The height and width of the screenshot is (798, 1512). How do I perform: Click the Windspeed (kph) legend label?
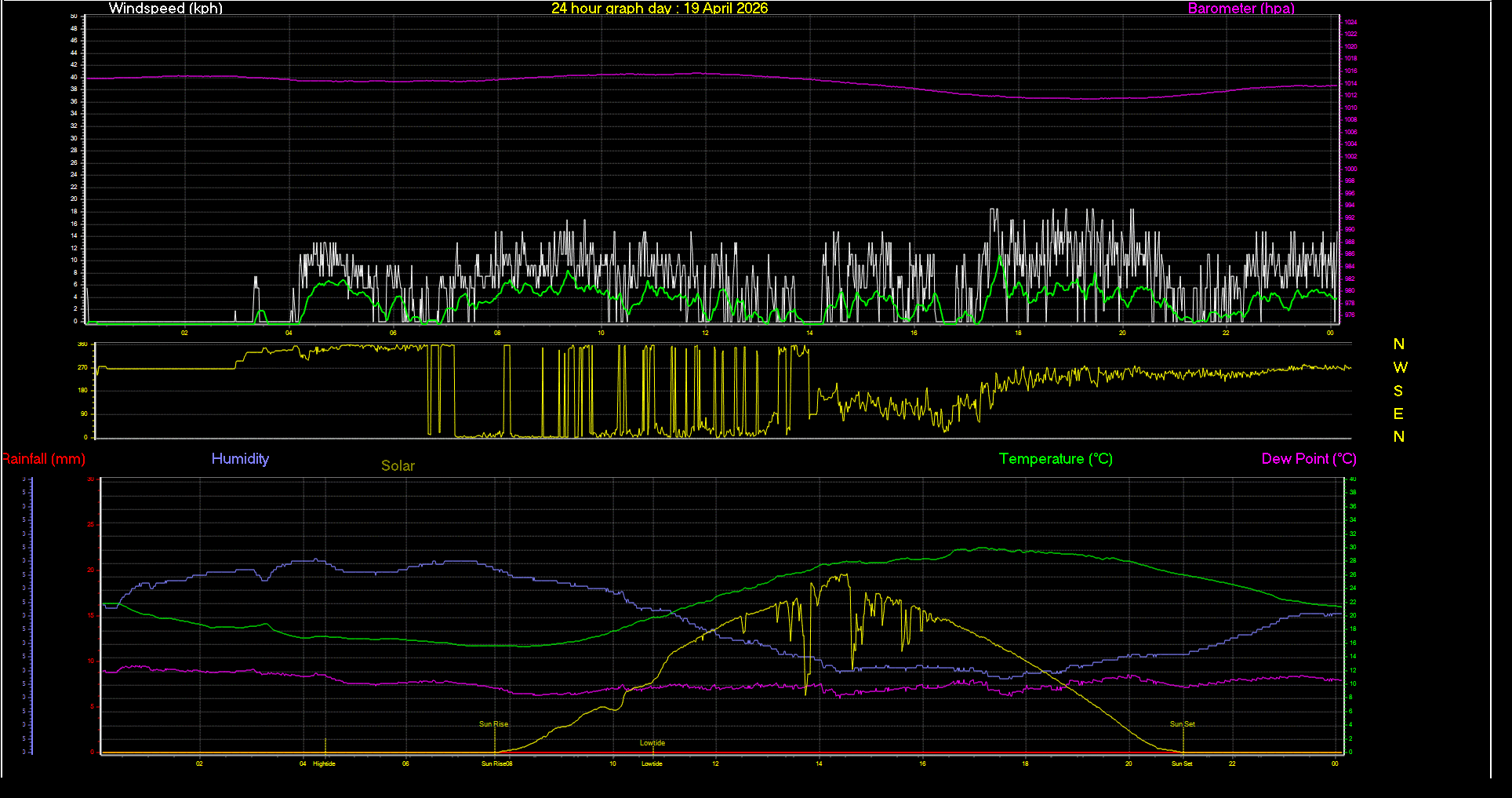coord(165,9)
